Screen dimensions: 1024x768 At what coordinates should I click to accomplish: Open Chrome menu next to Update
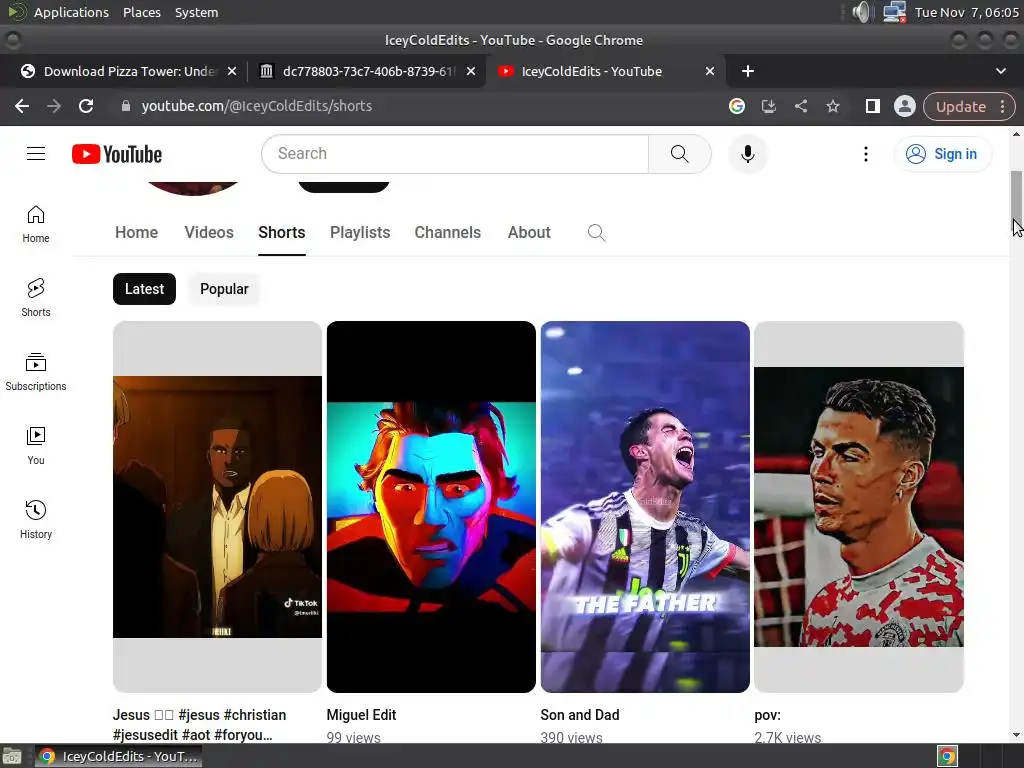1003,106
